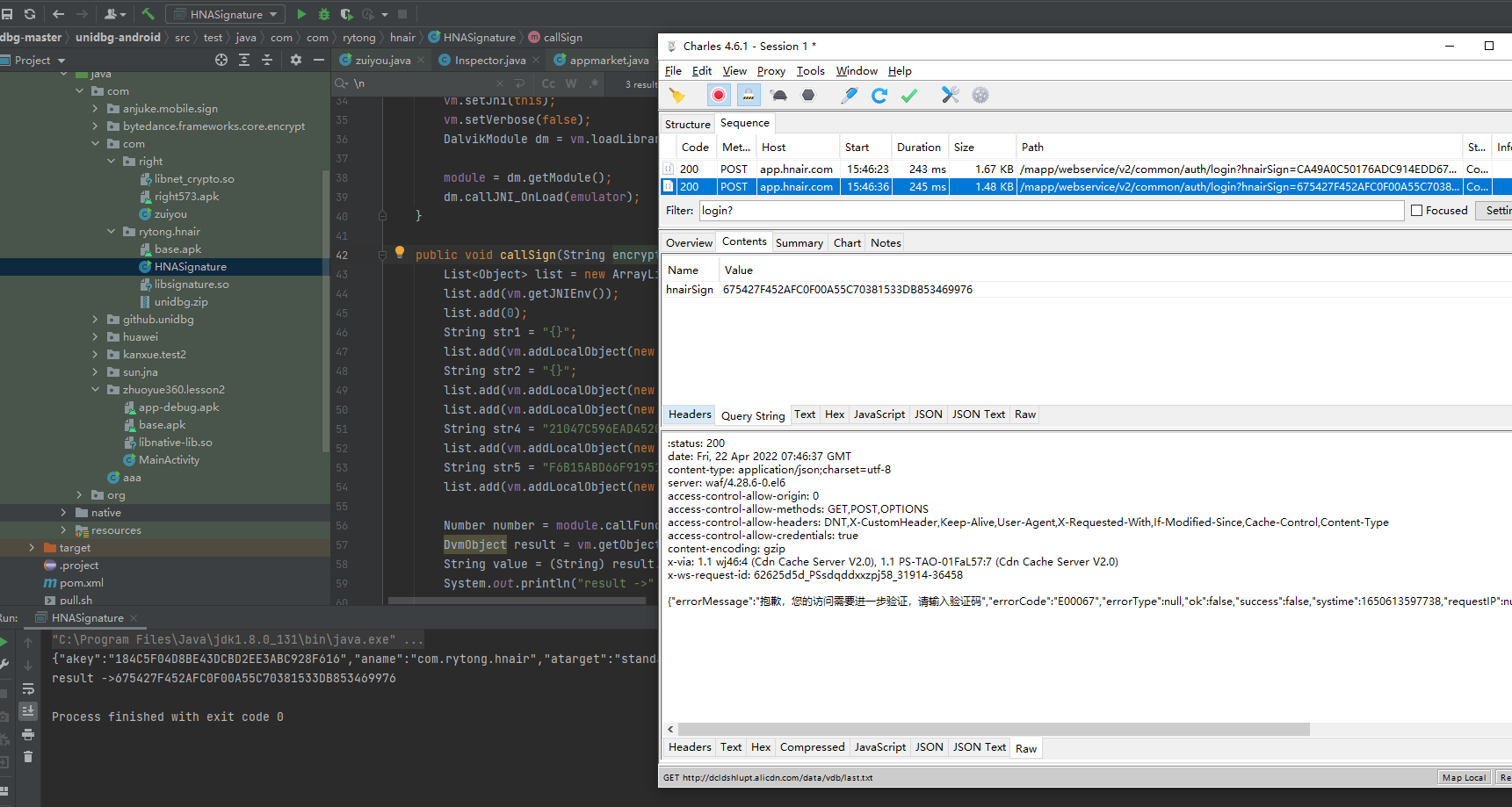
Task: Click unidbg-android breadcrumb
Action: click(x=118, y=38)
